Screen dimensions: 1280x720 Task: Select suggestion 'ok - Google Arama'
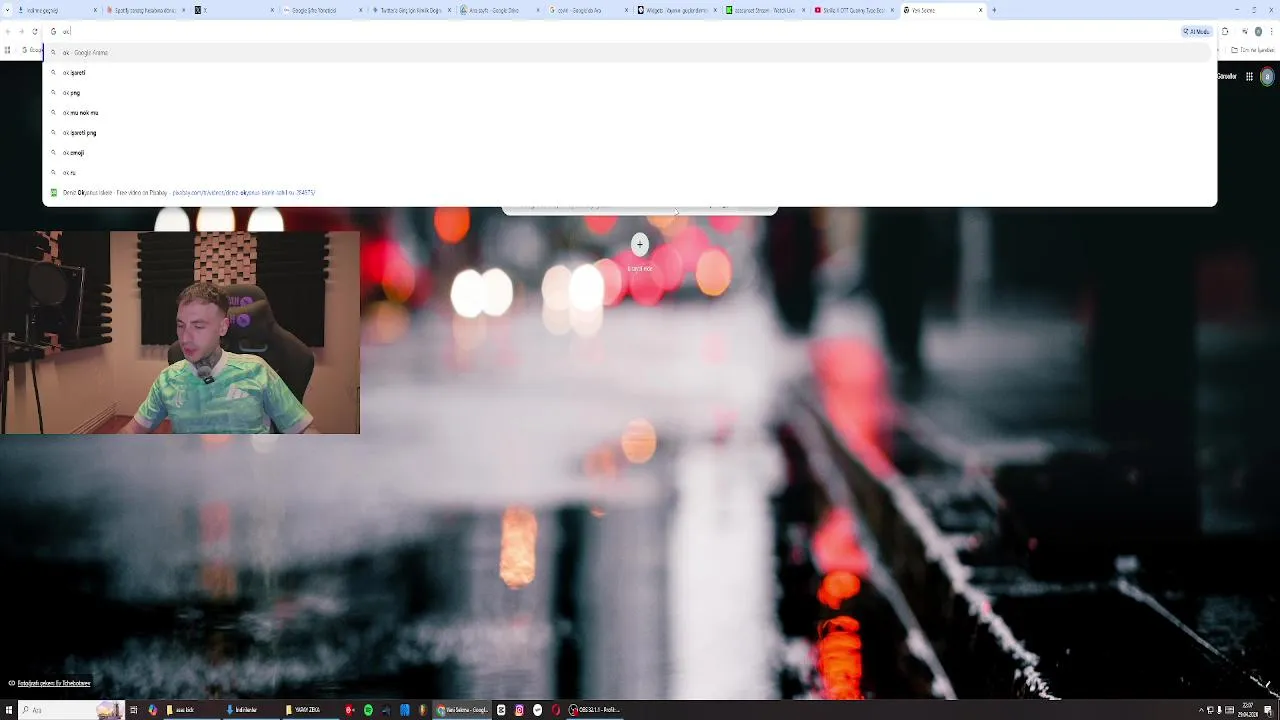(x=629, y=52)
